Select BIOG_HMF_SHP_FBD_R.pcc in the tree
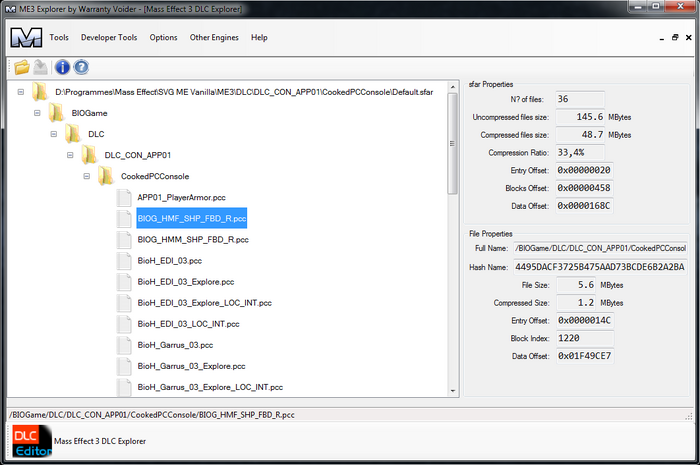Screen dimensions: 700x465 coord(192,218)
